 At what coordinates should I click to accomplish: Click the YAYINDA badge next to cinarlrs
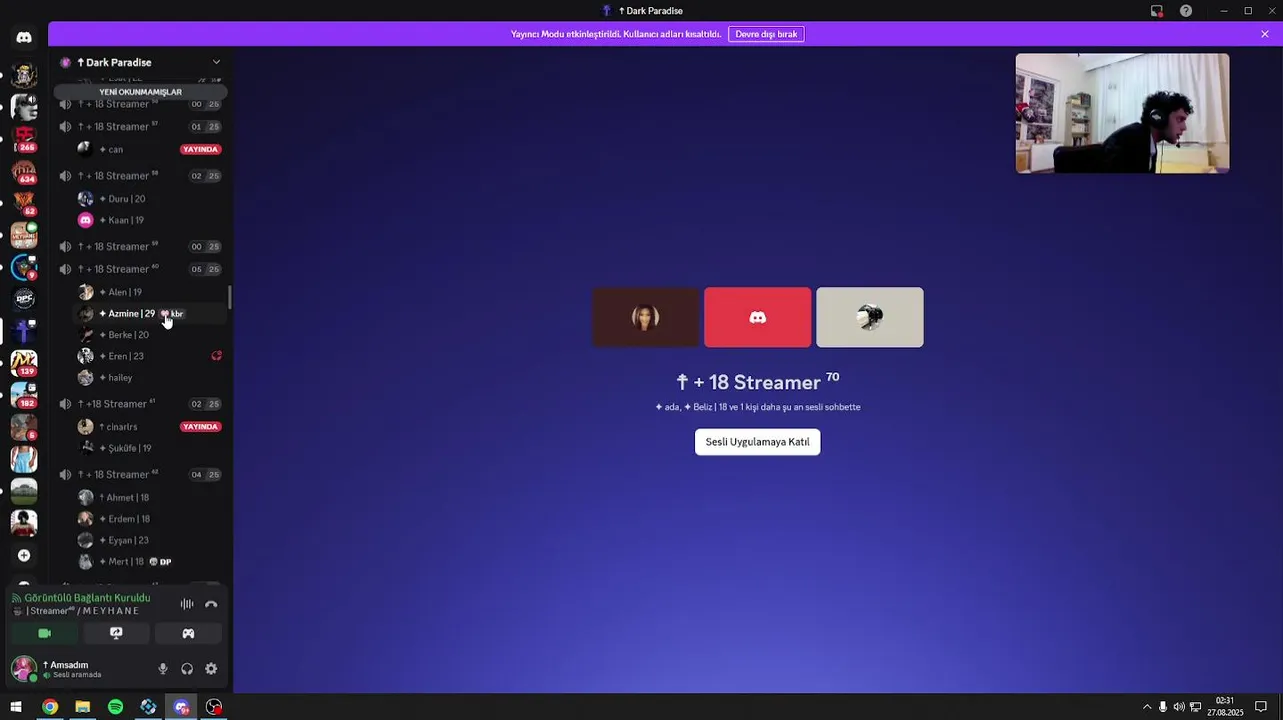(x=200, y=427)
